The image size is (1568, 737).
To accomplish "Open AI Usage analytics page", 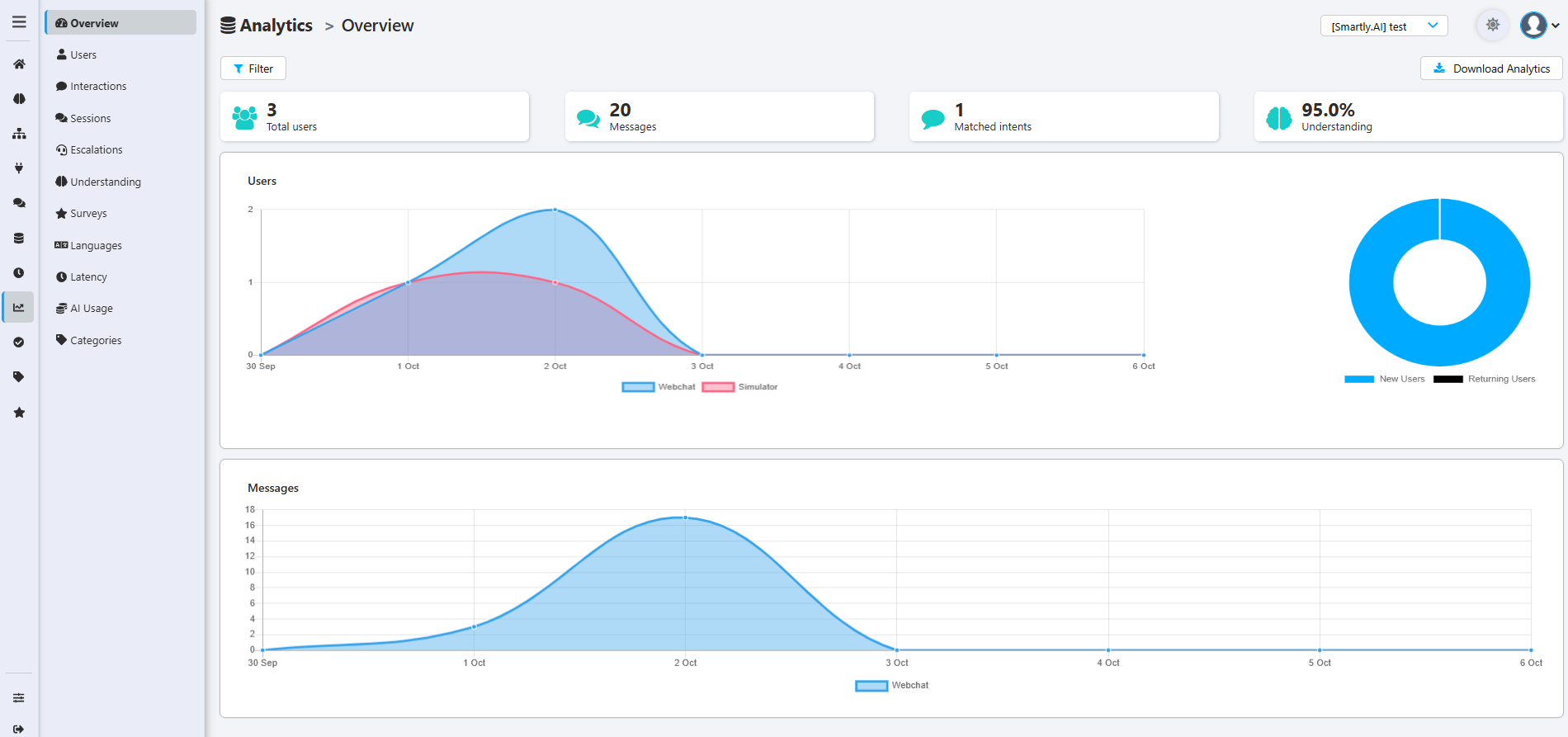I will [x=84, y=309].
